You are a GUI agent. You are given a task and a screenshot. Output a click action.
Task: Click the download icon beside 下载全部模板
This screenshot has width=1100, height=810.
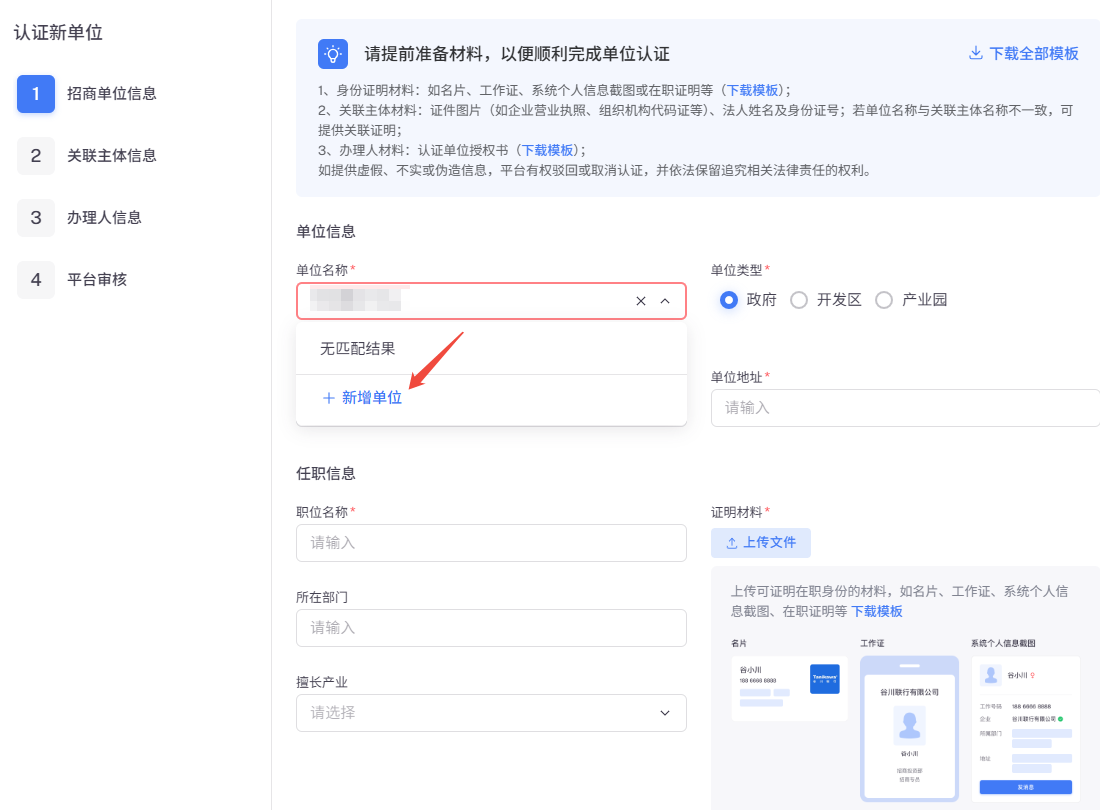tap(975, 53)
